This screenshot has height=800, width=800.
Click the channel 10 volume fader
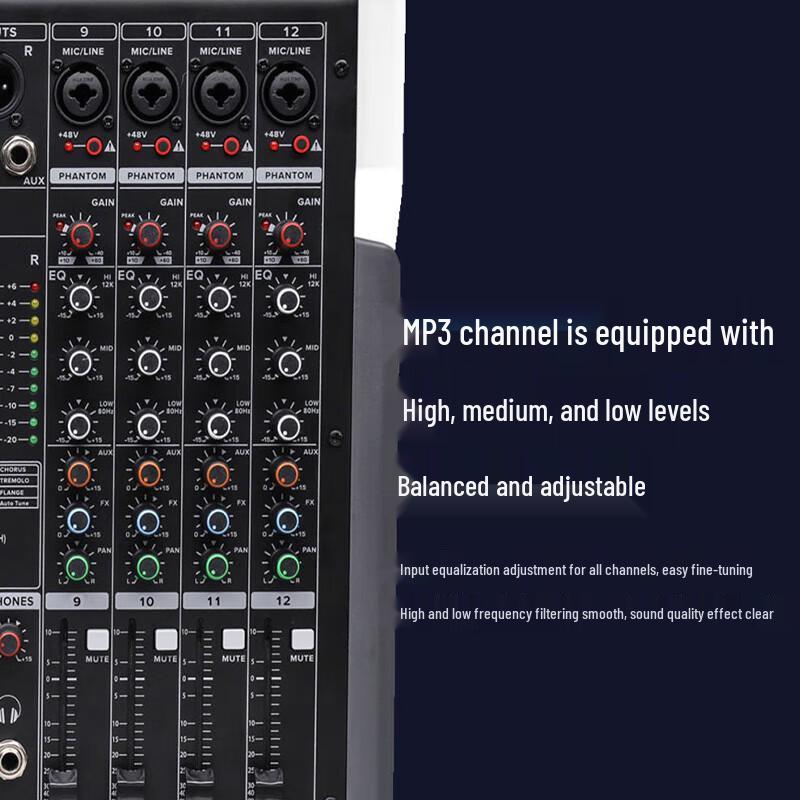130,775
